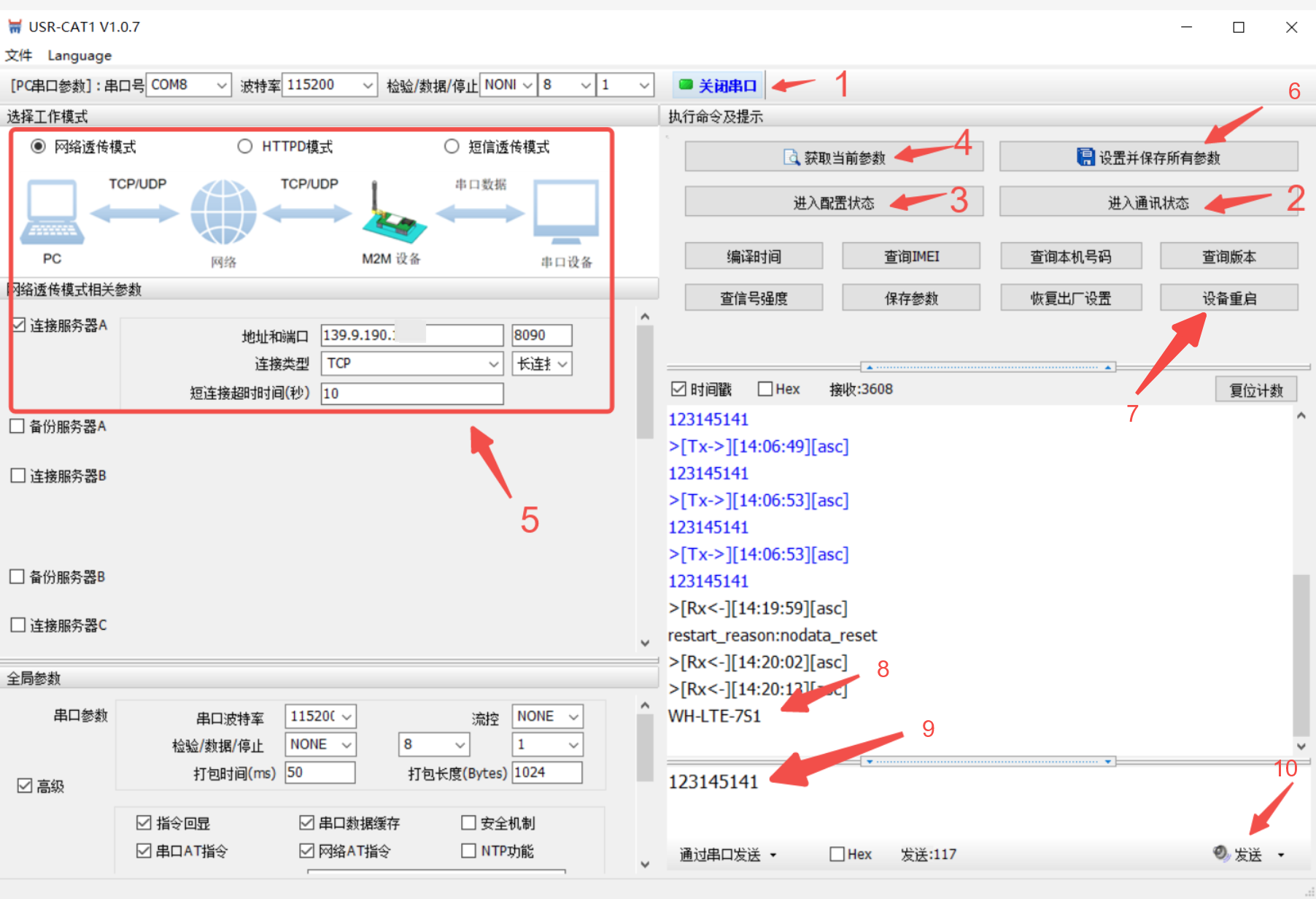Click the server address input field
The image size is (1316, 899).
[x=412, y=335]
